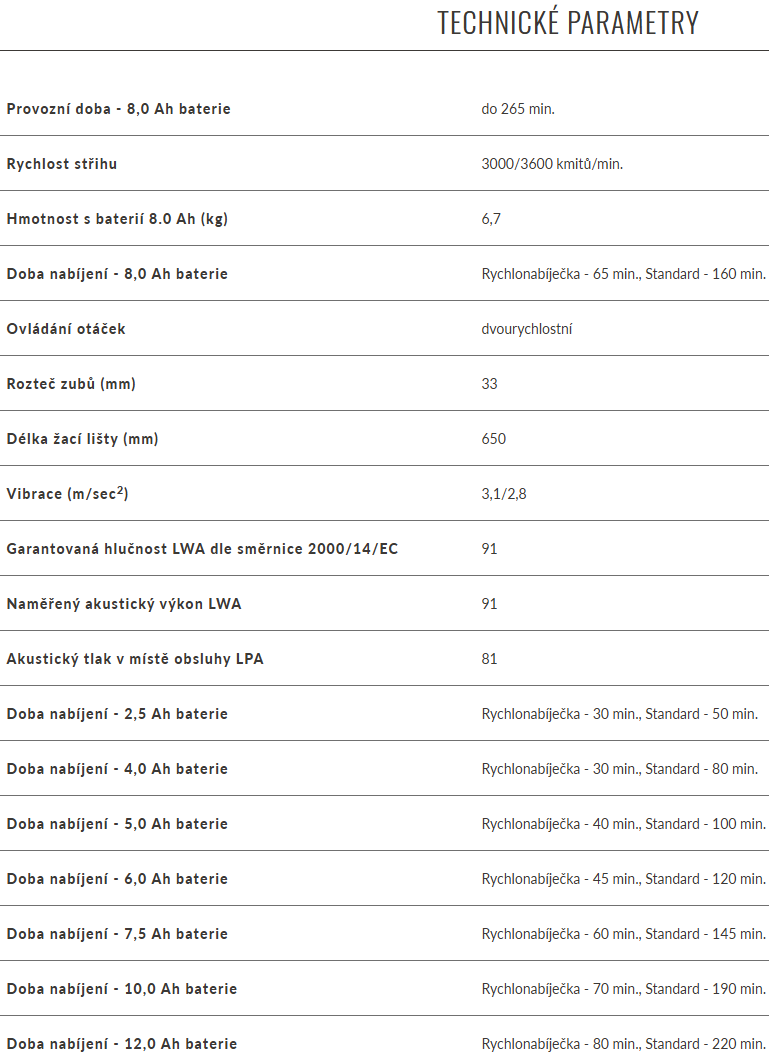The height and width of the screenshot is (1061, 769).
Task: Select the 'do 265 min.' value
Action: pyautogui.click(x=517, y=108)
